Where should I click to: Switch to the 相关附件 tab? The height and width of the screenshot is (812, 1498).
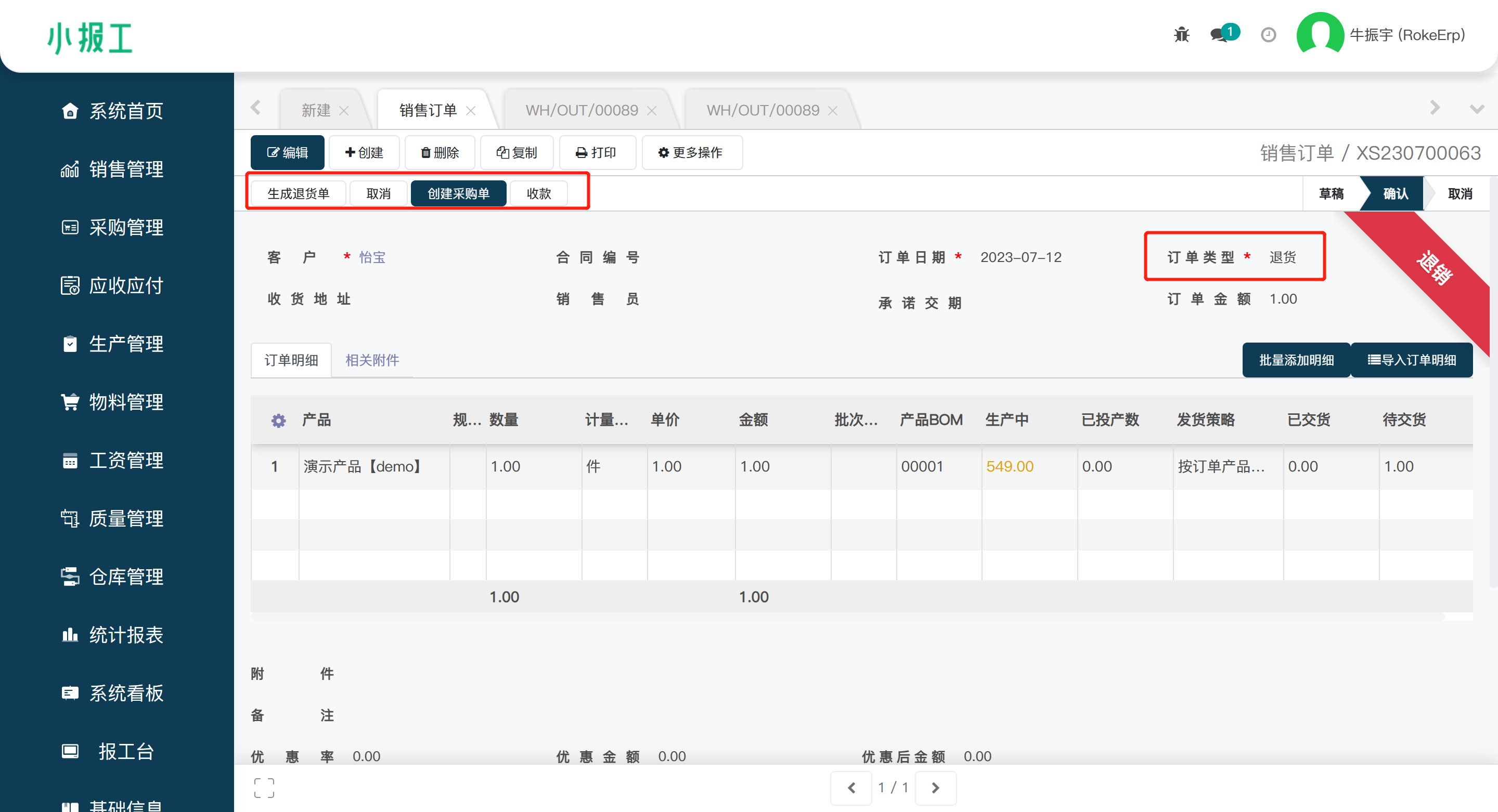point(371,360)
